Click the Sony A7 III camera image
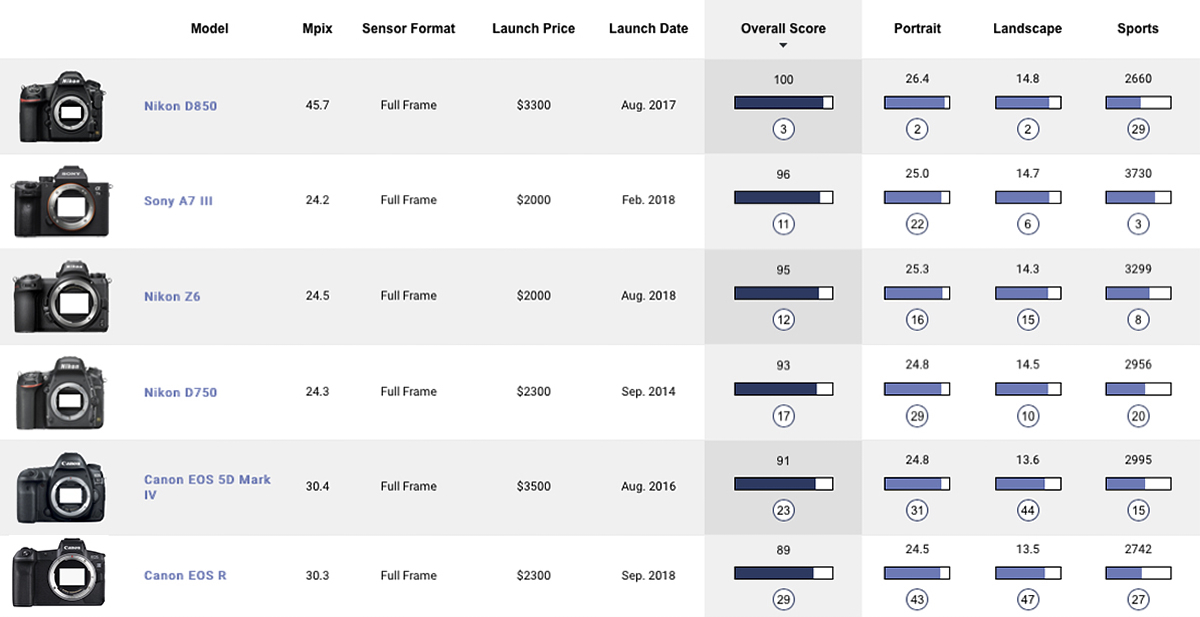The width and height of the screenshot is (1200, 617). click(60, 201)
